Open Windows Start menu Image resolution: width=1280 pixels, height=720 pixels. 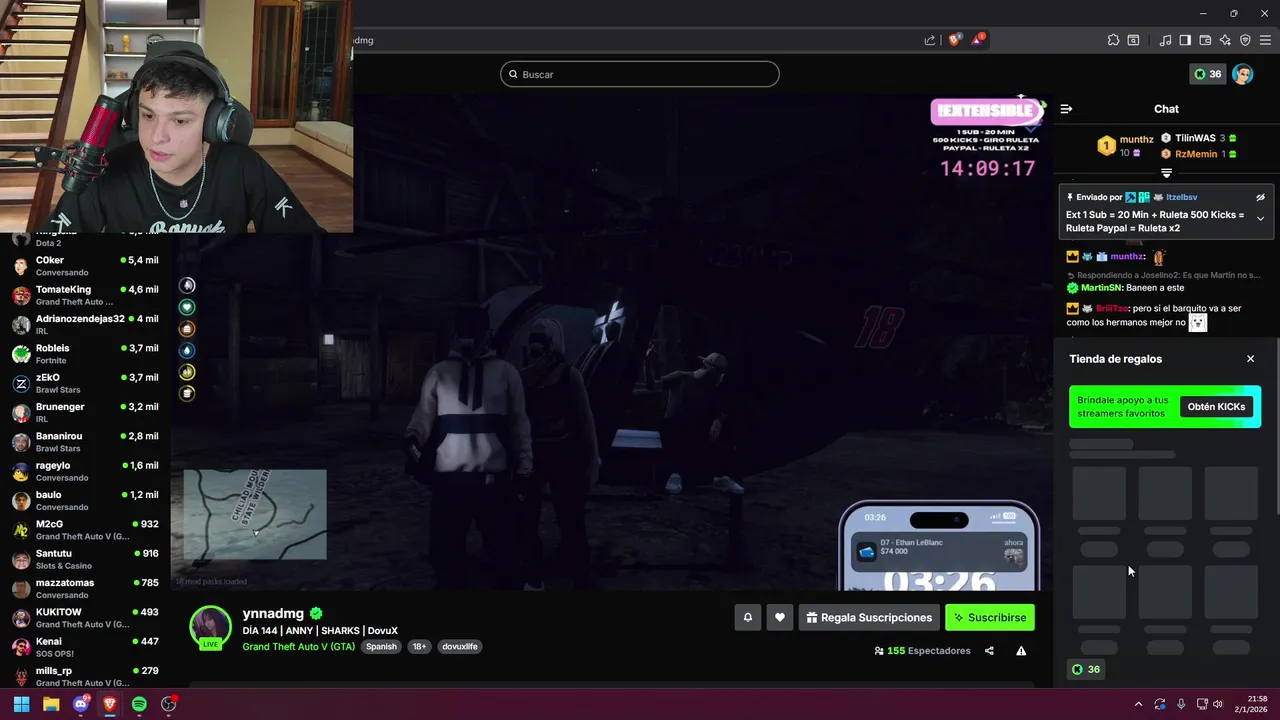(21, 704)
